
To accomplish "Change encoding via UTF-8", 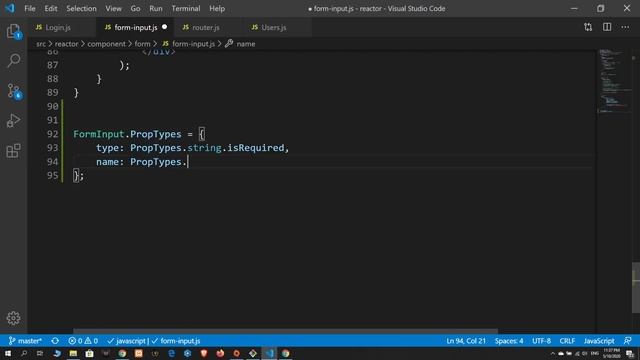I will coord(542,341).
